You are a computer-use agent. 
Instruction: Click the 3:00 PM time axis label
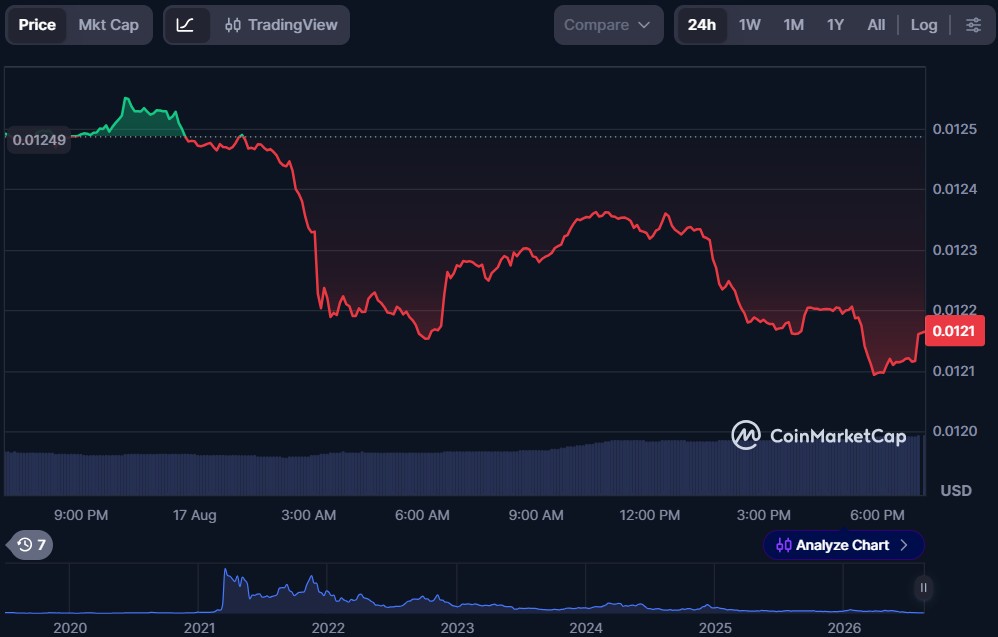(x=764, y=515)
